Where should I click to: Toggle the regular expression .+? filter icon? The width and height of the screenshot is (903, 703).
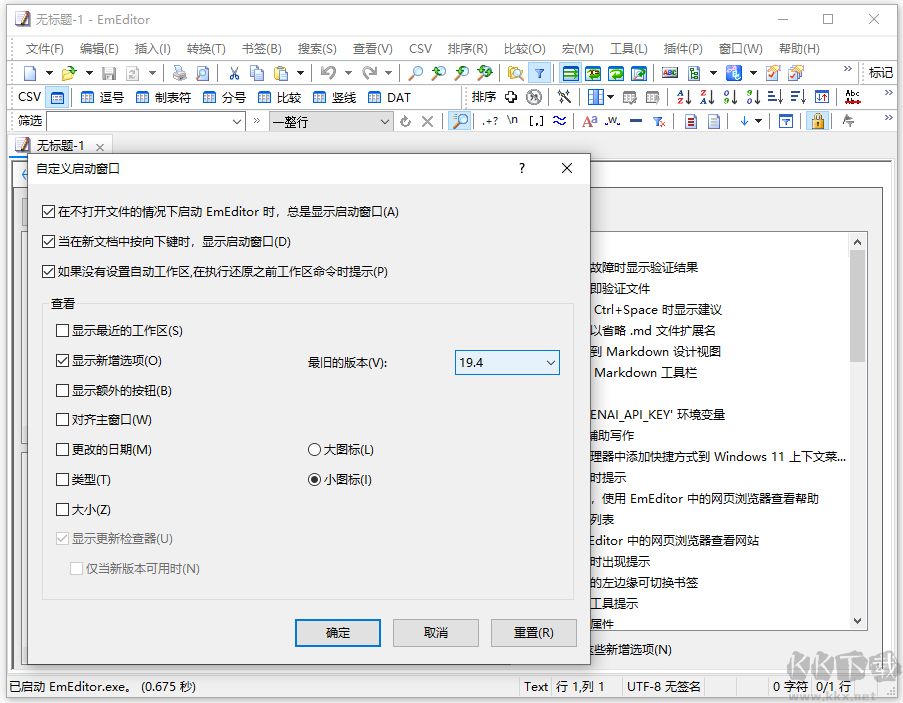pos(490,121)
